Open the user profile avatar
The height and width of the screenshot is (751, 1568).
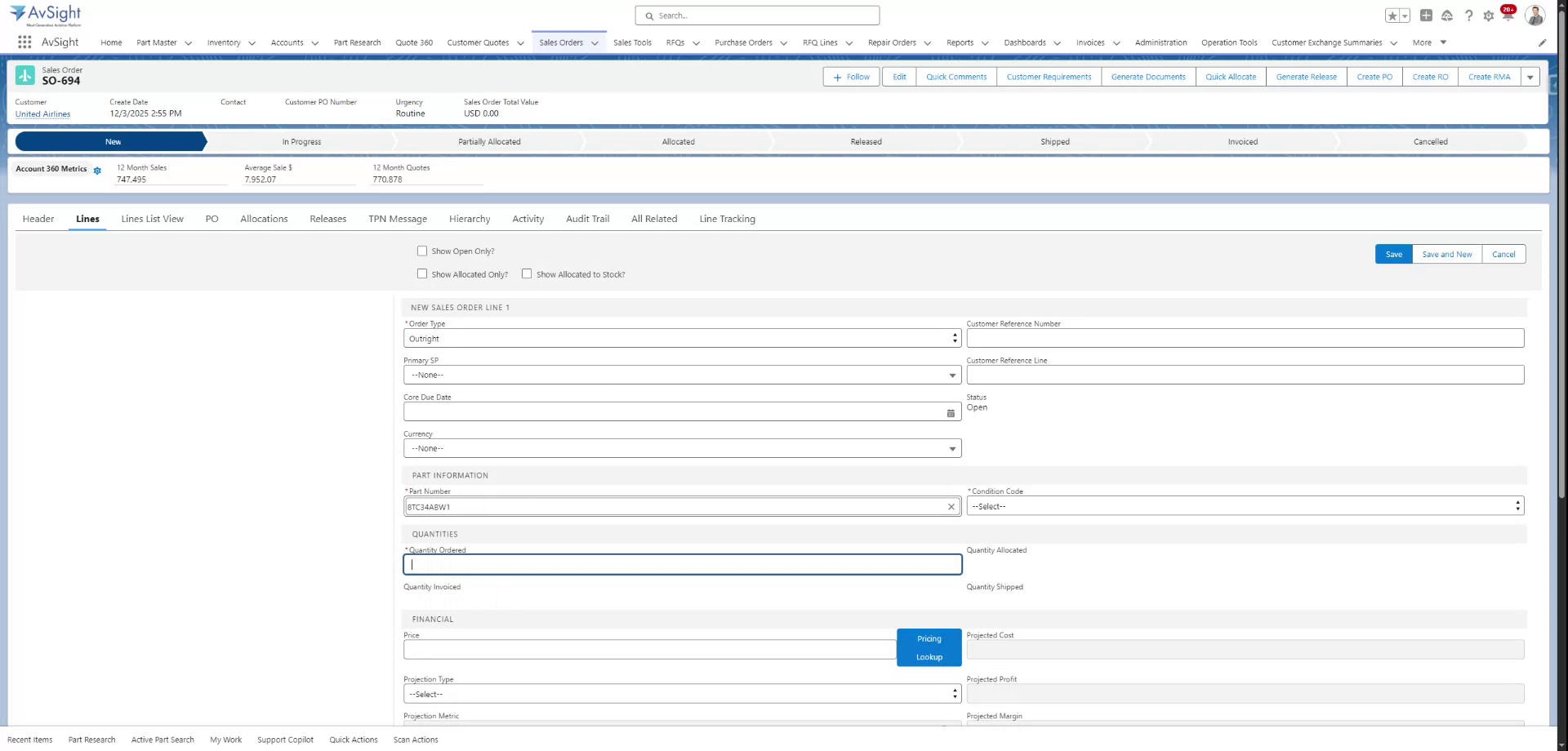pyautogui.click(x=1535, y=15)
